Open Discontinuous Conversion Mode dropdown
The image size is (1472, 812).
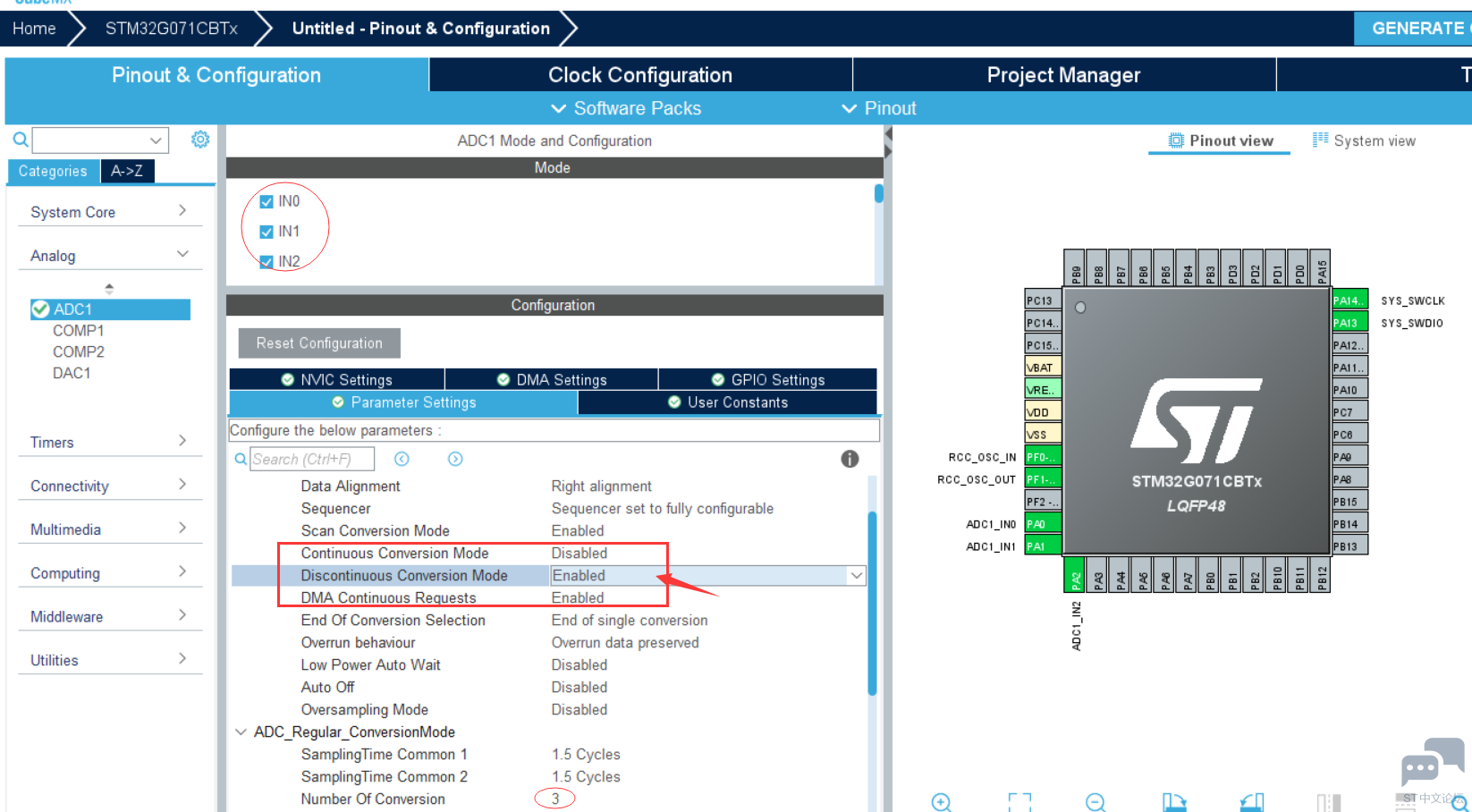tap(856, 576)
